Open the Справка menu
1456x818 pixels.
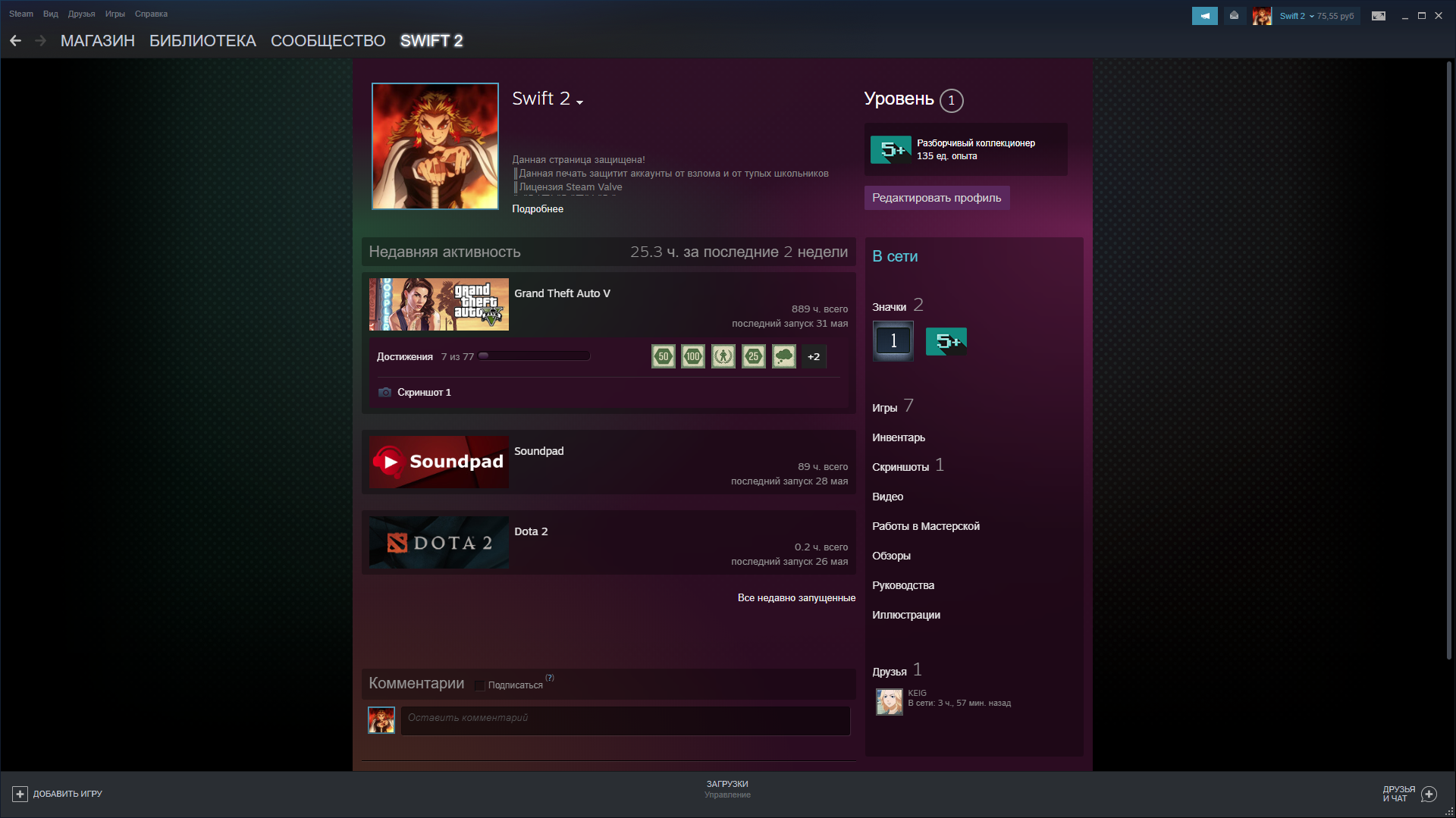pyautogui.click(x=151, y=14)
